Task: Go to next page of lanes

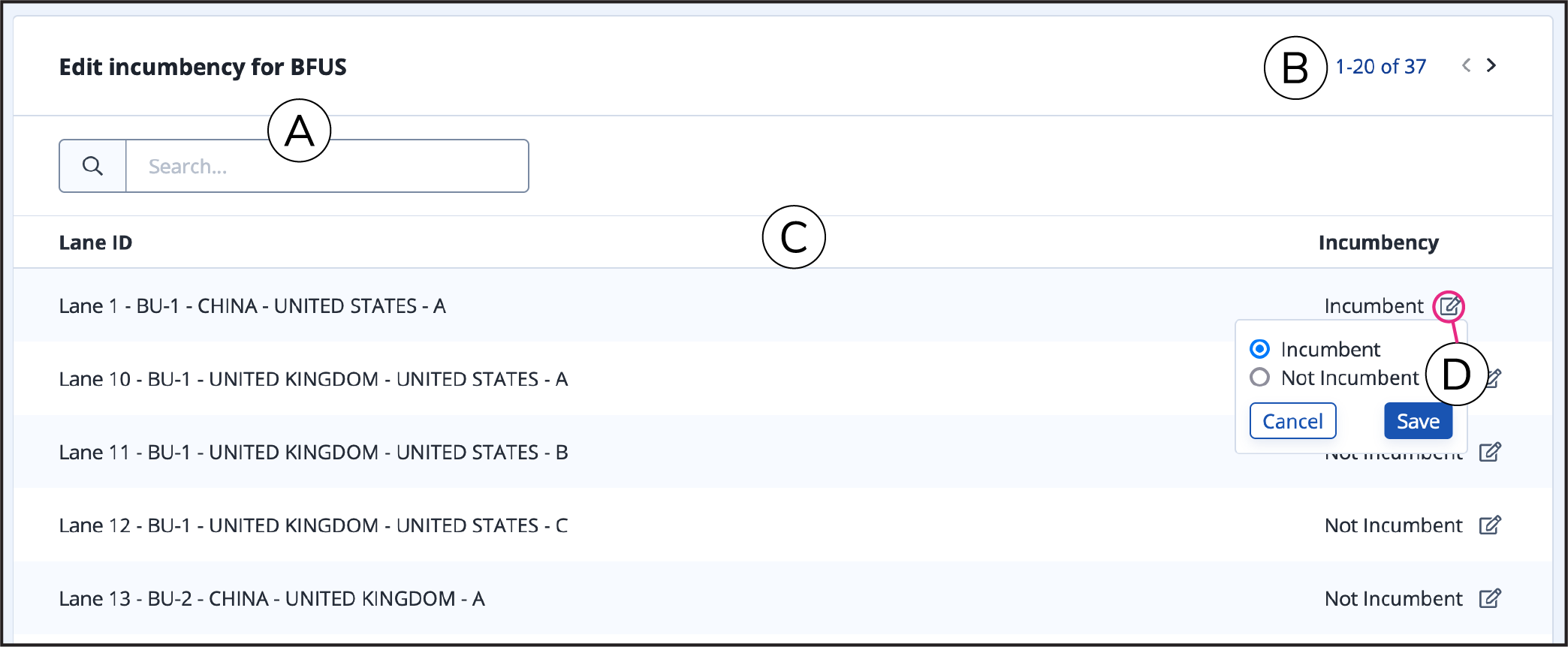Action: point(1491,66)
